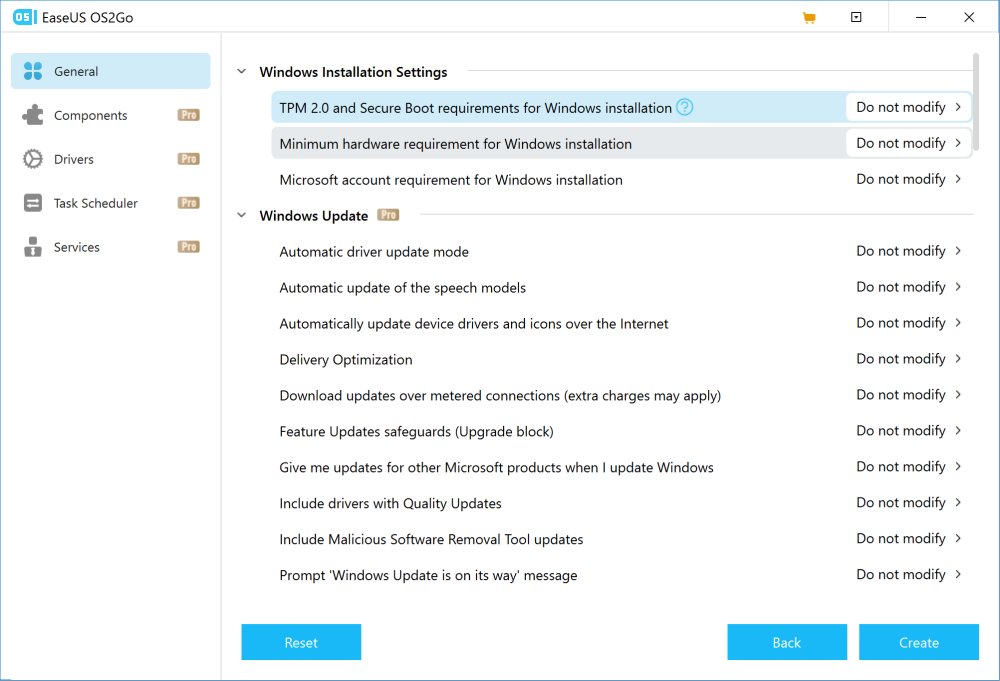Click the Services sidebar icon
Screen dimensions: 1000x681
pyautogui.click(x=33, y=247)
